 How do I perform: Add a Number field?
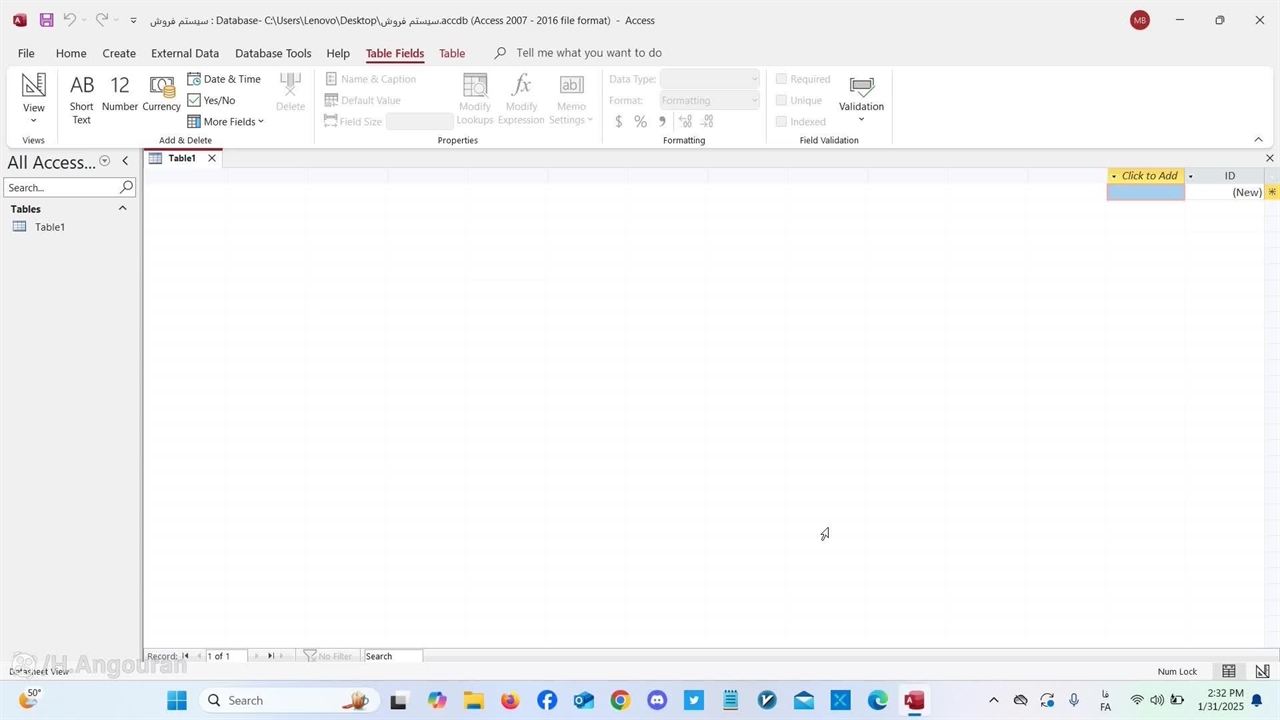point(119,93)
